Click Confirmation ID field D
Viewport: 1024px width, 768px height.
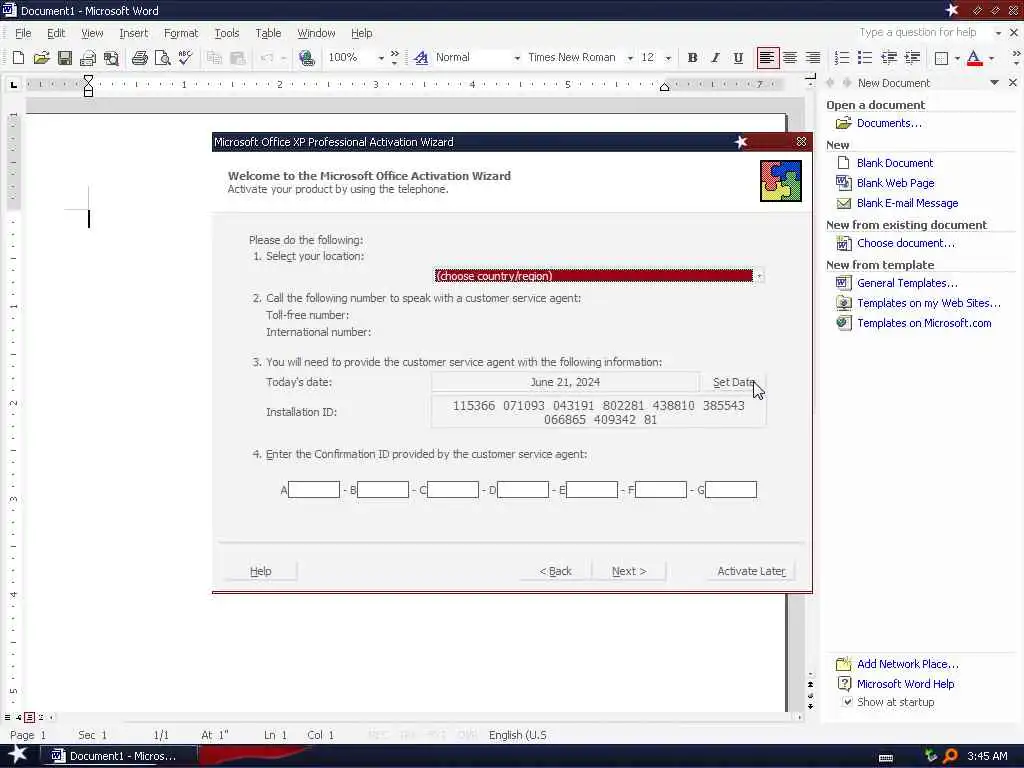coord(522,490)
